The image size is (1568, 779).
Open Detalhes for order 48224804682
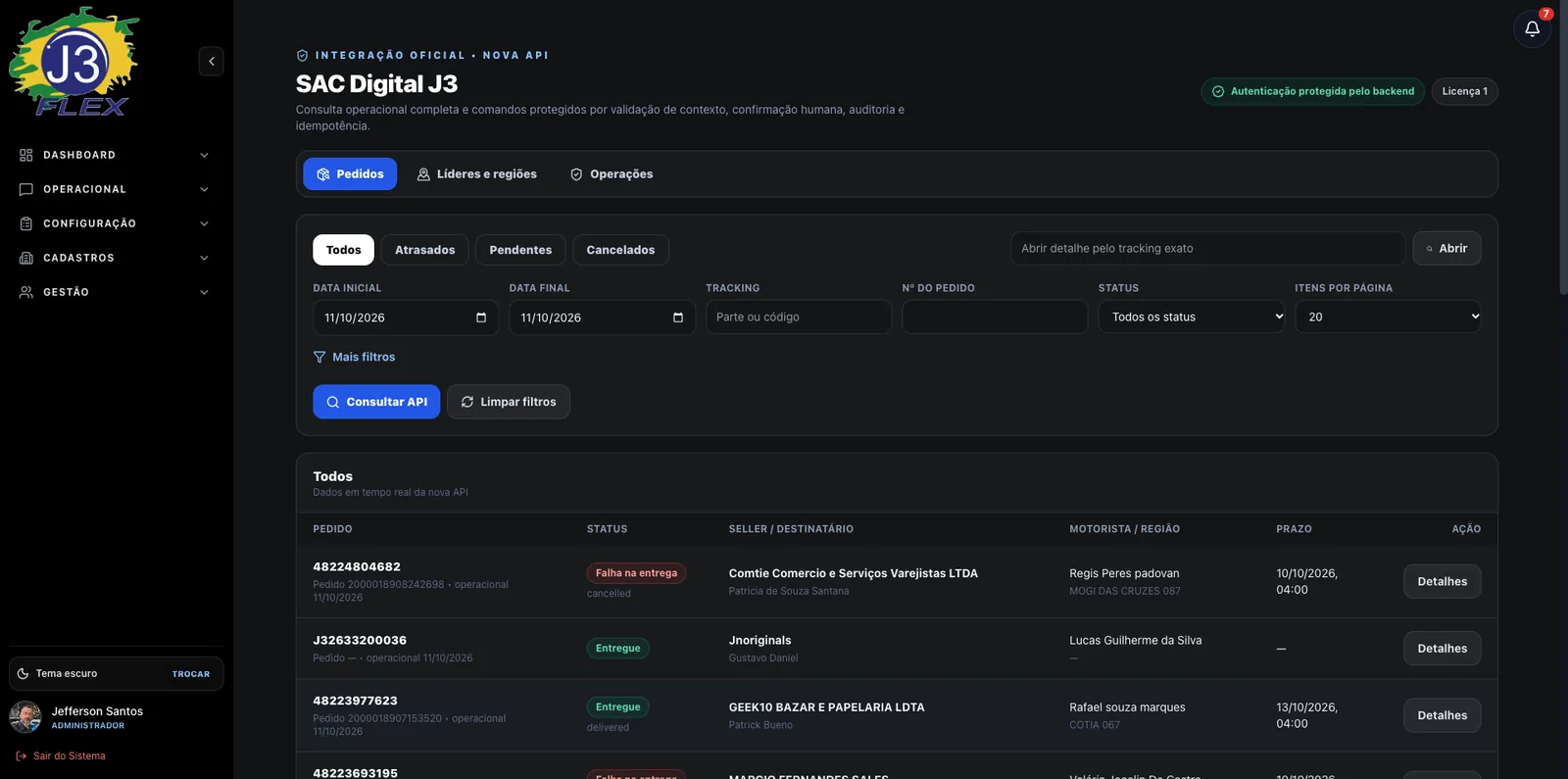1443,581
